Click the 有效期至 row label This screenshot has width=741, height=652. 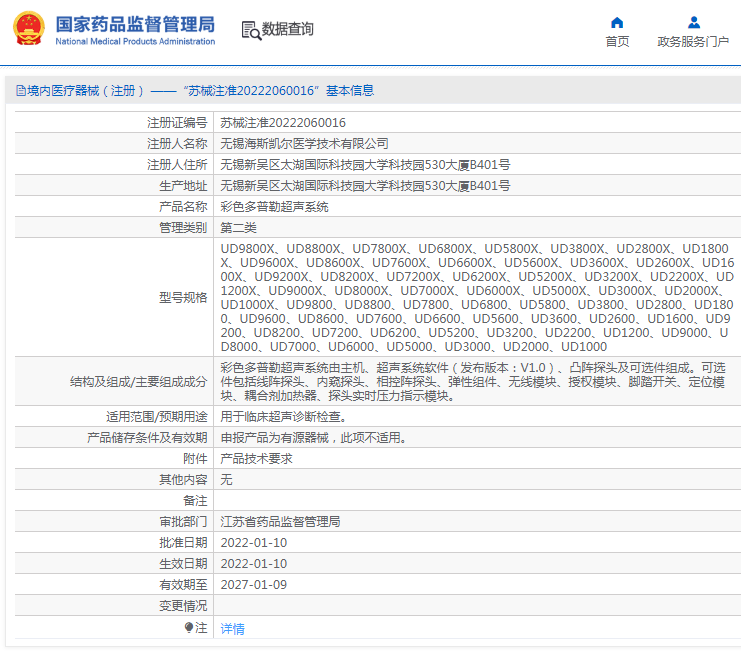point(183,585)
